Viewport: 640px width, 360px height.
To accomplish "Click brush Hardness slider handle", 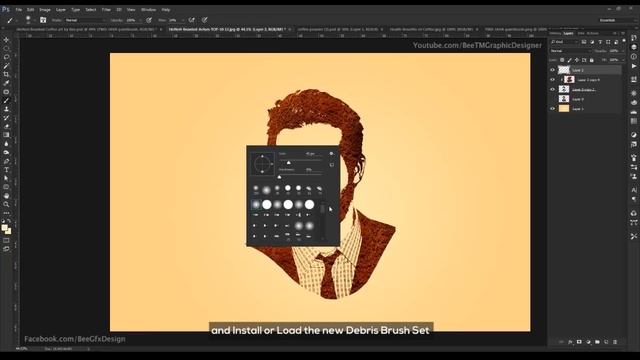I will [x=279, y=177].
